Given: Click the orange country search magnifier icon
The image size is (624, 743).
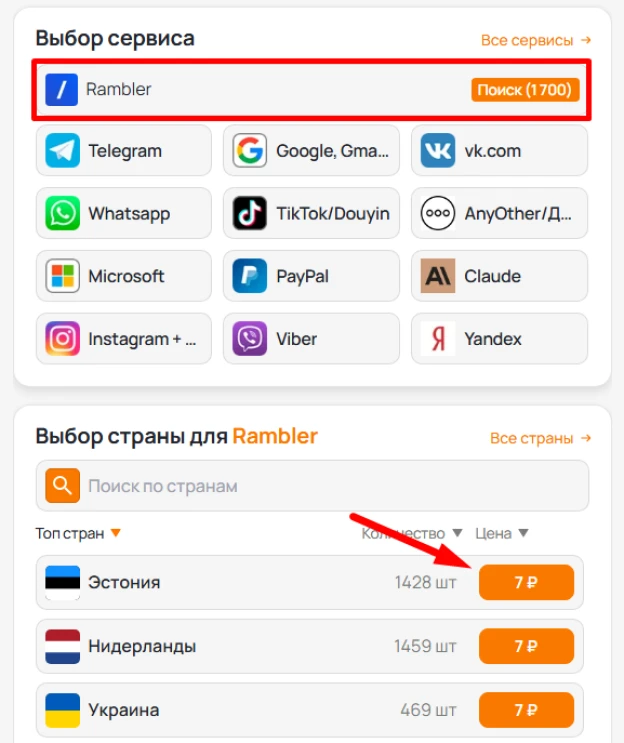Looking at the screenshot, I should [x=63, y=486].
